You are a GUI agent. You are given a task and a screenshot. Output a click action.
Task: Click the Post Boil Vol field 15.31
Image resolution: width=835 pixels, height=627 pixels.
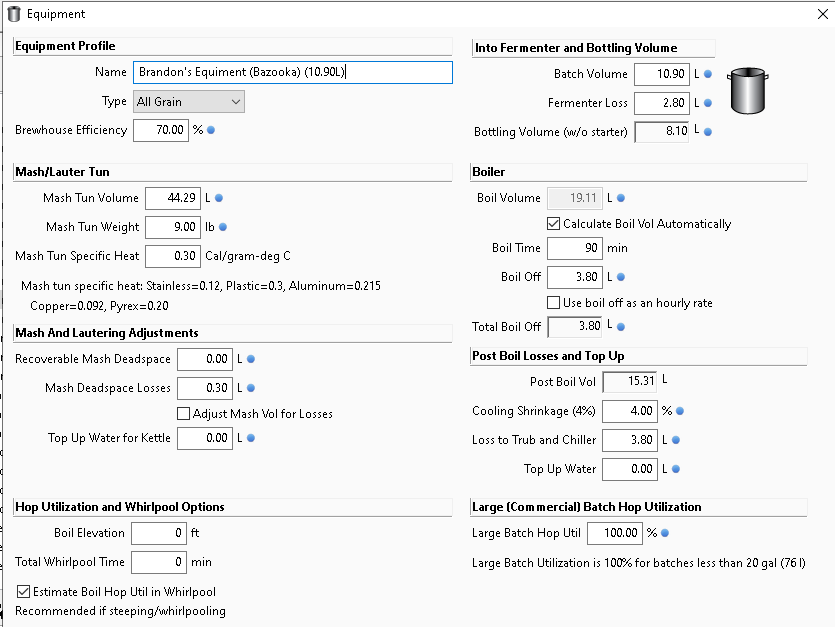coord(630,381)
